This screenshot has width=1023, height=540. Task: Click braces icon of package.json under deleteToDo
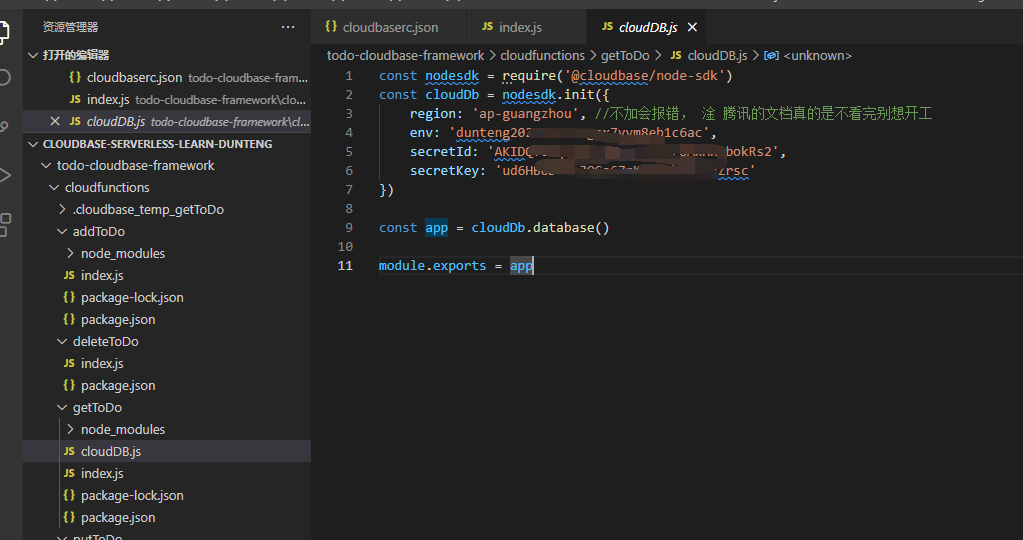click(69, 385)
